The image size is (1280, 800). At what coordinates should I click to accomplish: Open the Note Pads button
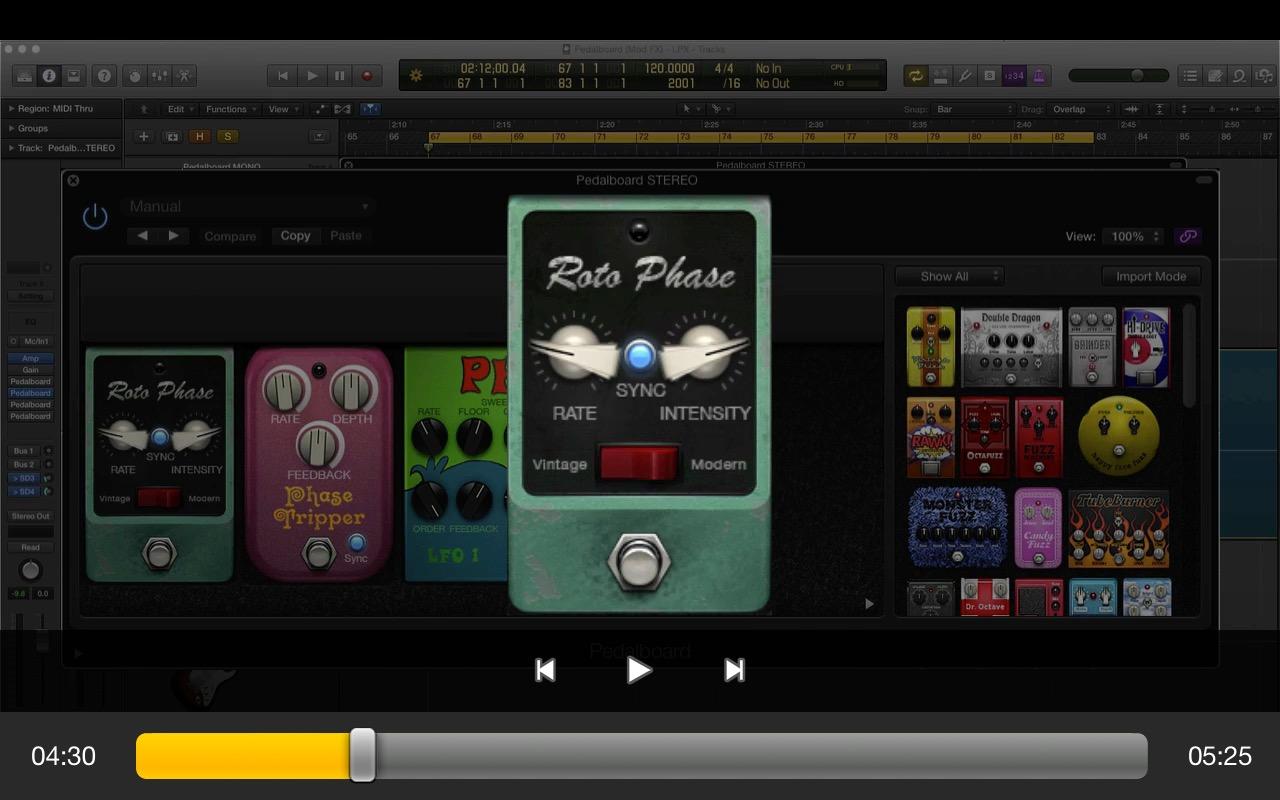(x=1215, y=76)
